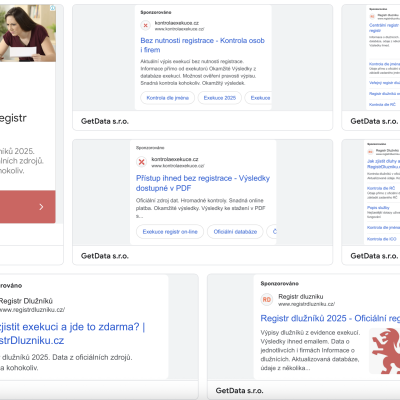The height and width of the screenshot is (400, 400).
Task: Click the AdChoices icon on the woman photo
Action: click(x=52, y=8)
